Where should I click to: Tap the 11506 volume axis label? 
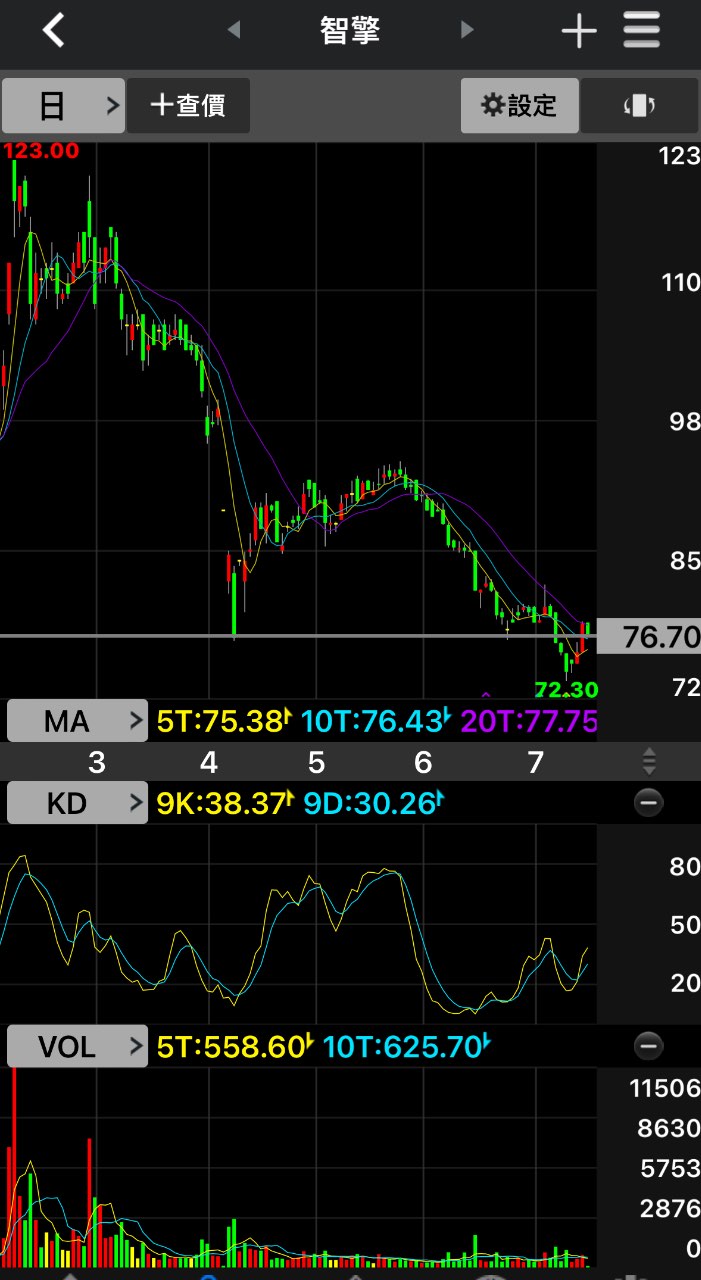pos(664,1089)
